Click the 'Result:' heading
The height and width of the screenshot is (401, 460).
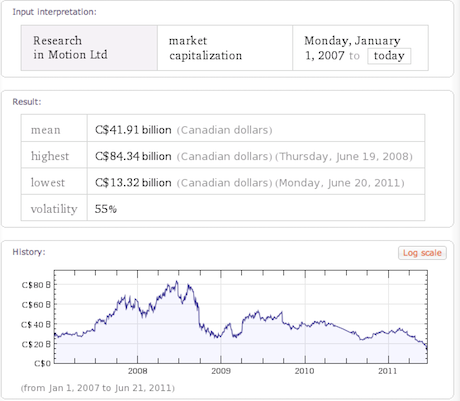27,102
